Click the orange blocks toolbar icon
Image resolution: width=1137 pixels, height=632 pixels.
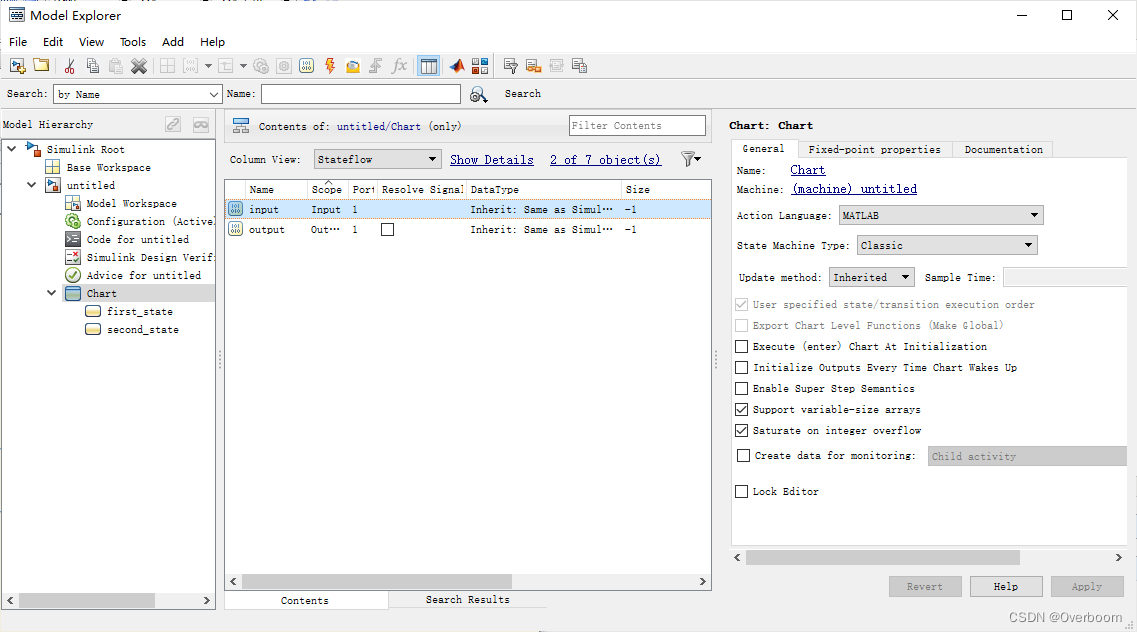click(x=534, y=66)
